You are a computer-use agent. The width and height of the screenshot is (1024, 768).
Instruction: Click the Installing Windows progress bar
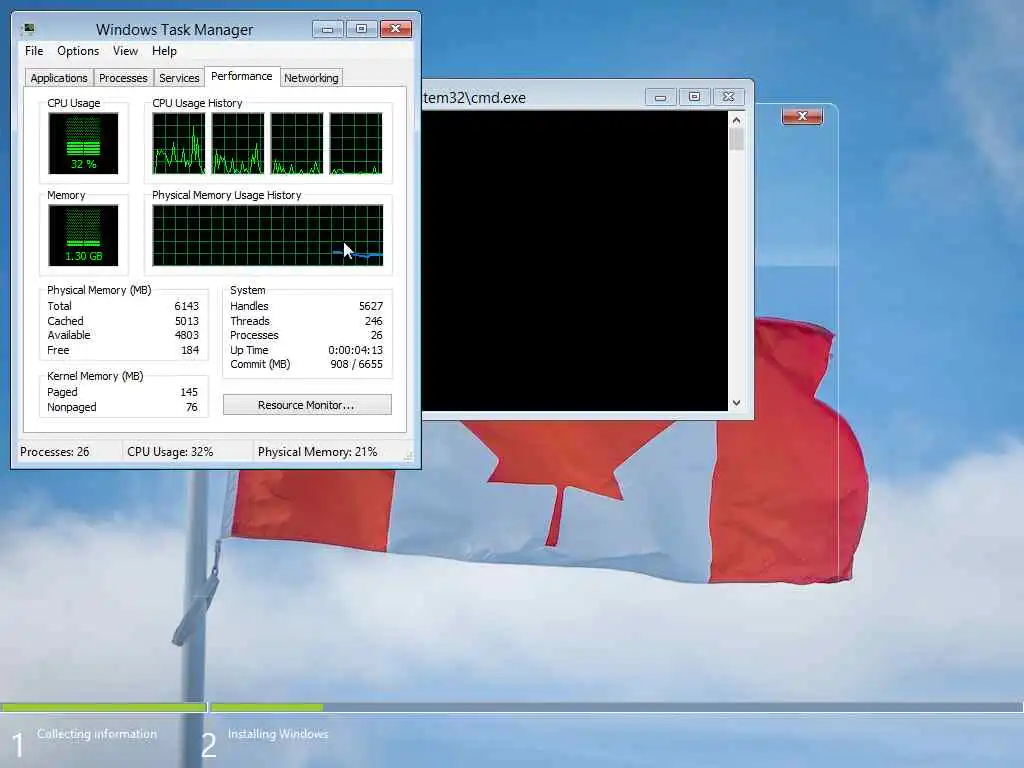tap(617, 707)
